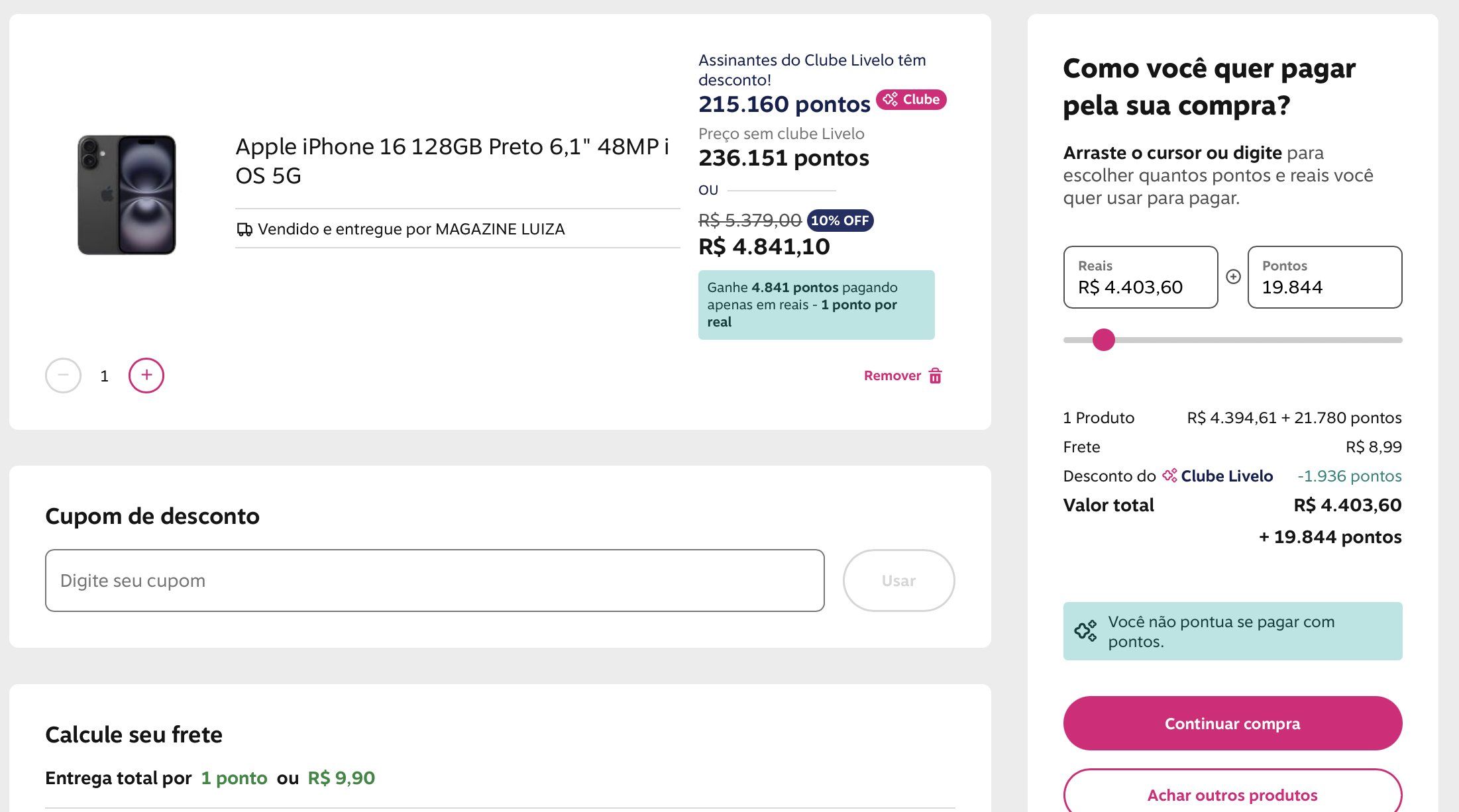Screen dimensions: 1459x812
Task: Click the plus circle between Reais and Pontos
Action: [x=1233, y=277]
